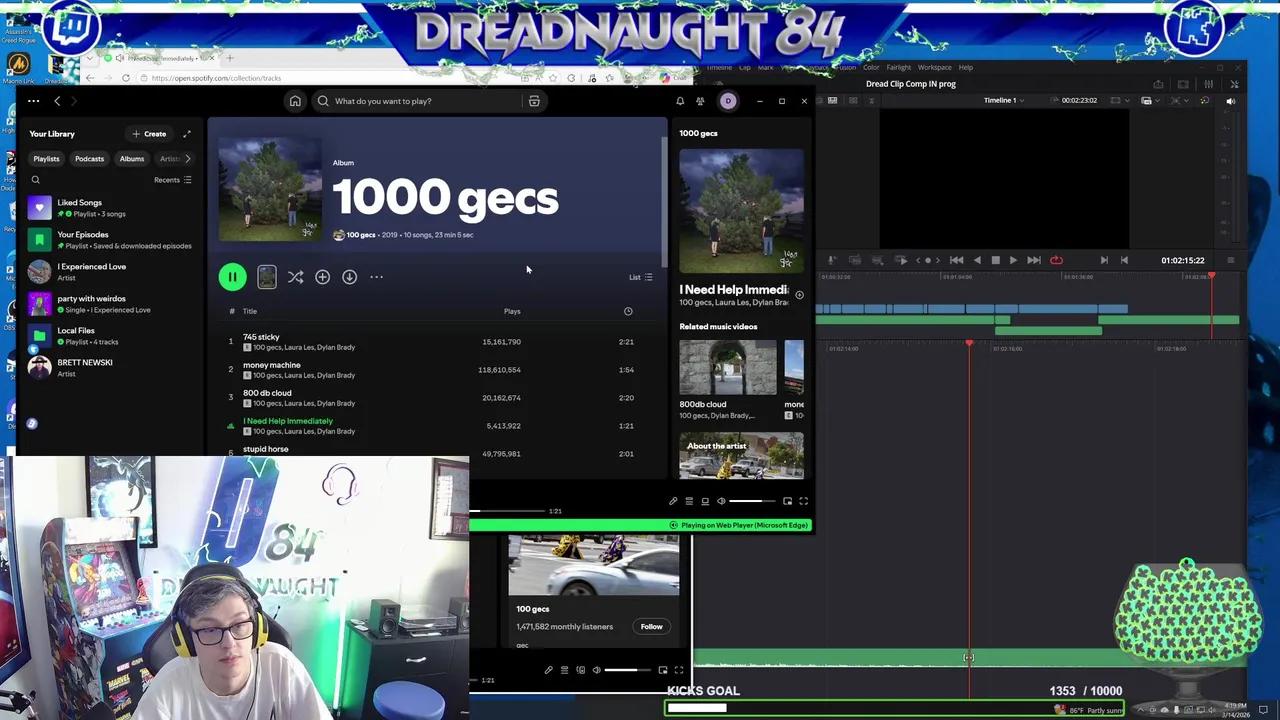Open the Help menu in Resolve
1280x720 pixels.
click(965, 67)
